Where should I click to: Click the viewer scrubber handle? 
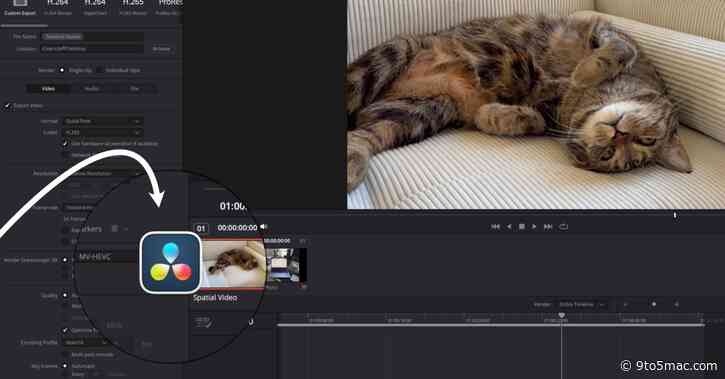(675, 215)
